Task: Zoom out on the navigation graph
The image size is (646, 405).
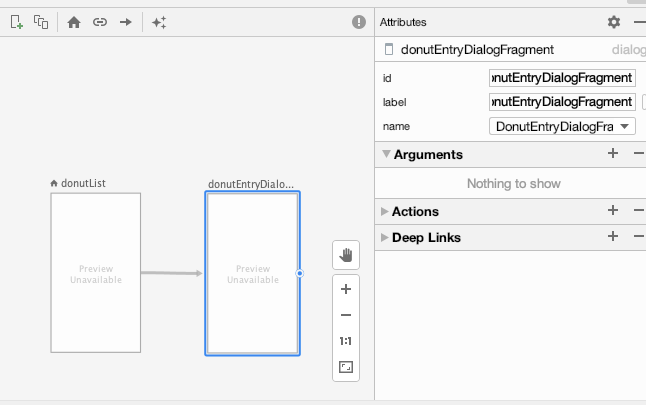Action: [x=346, y=315]
